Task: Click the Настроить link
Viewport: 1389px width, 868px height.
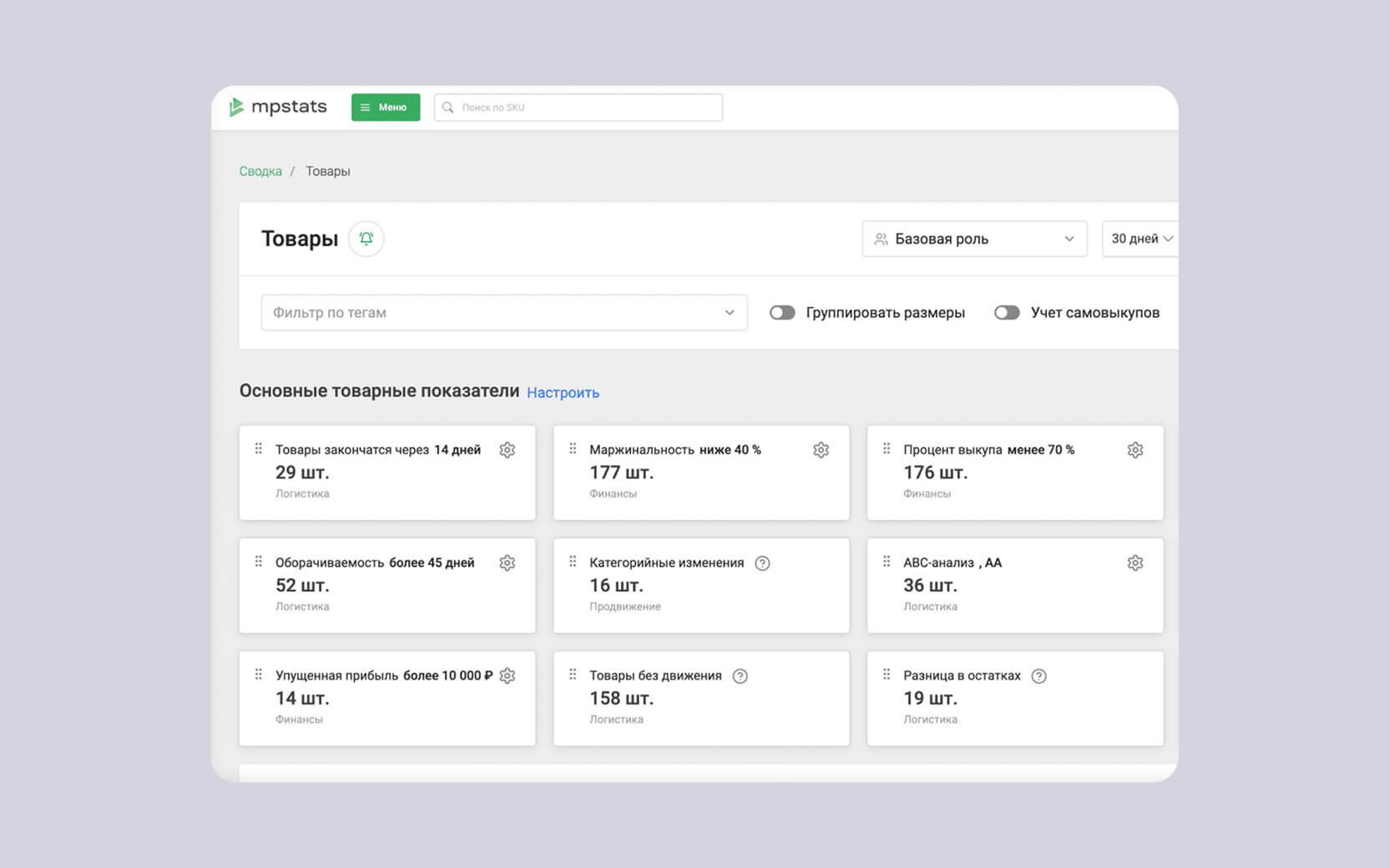Action: coord(563,392)
